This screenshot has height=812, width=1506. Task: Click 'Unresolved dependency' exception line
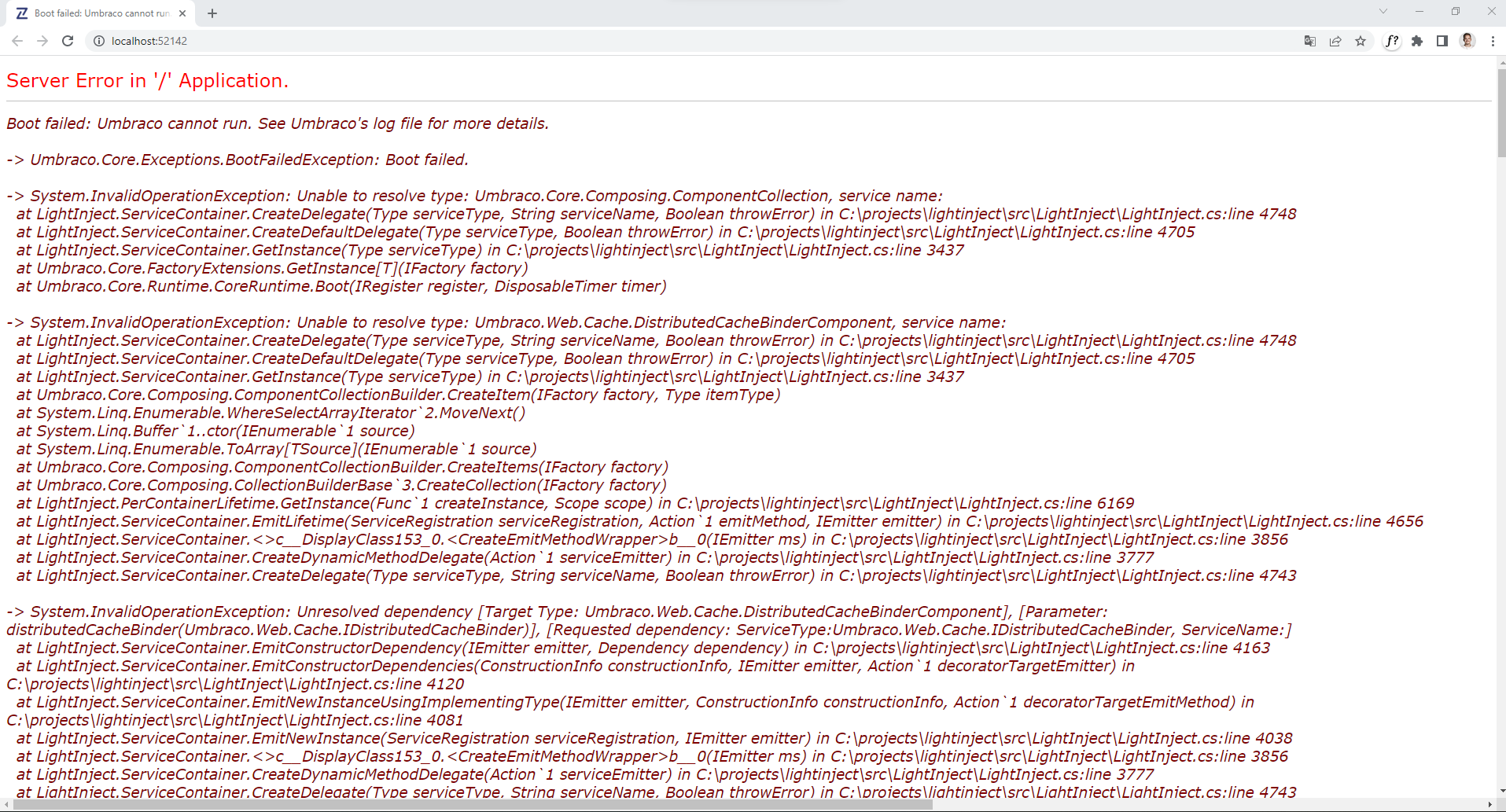point(649,621)
